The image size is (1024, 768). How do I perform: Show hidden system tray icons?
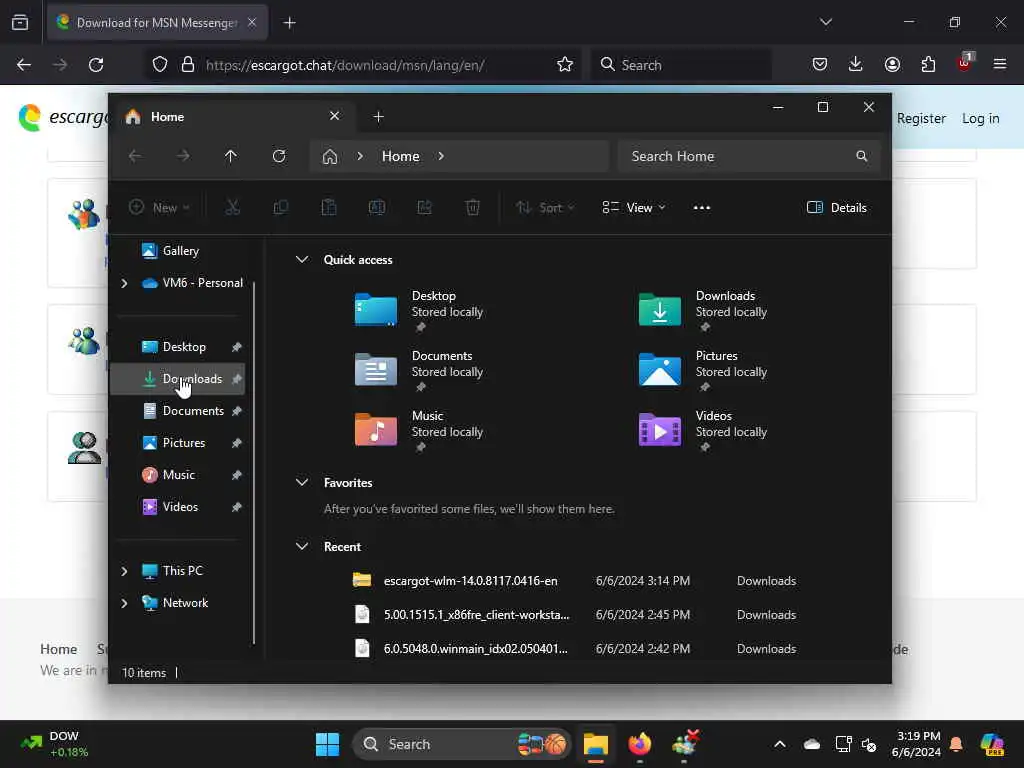click(780, 744)
